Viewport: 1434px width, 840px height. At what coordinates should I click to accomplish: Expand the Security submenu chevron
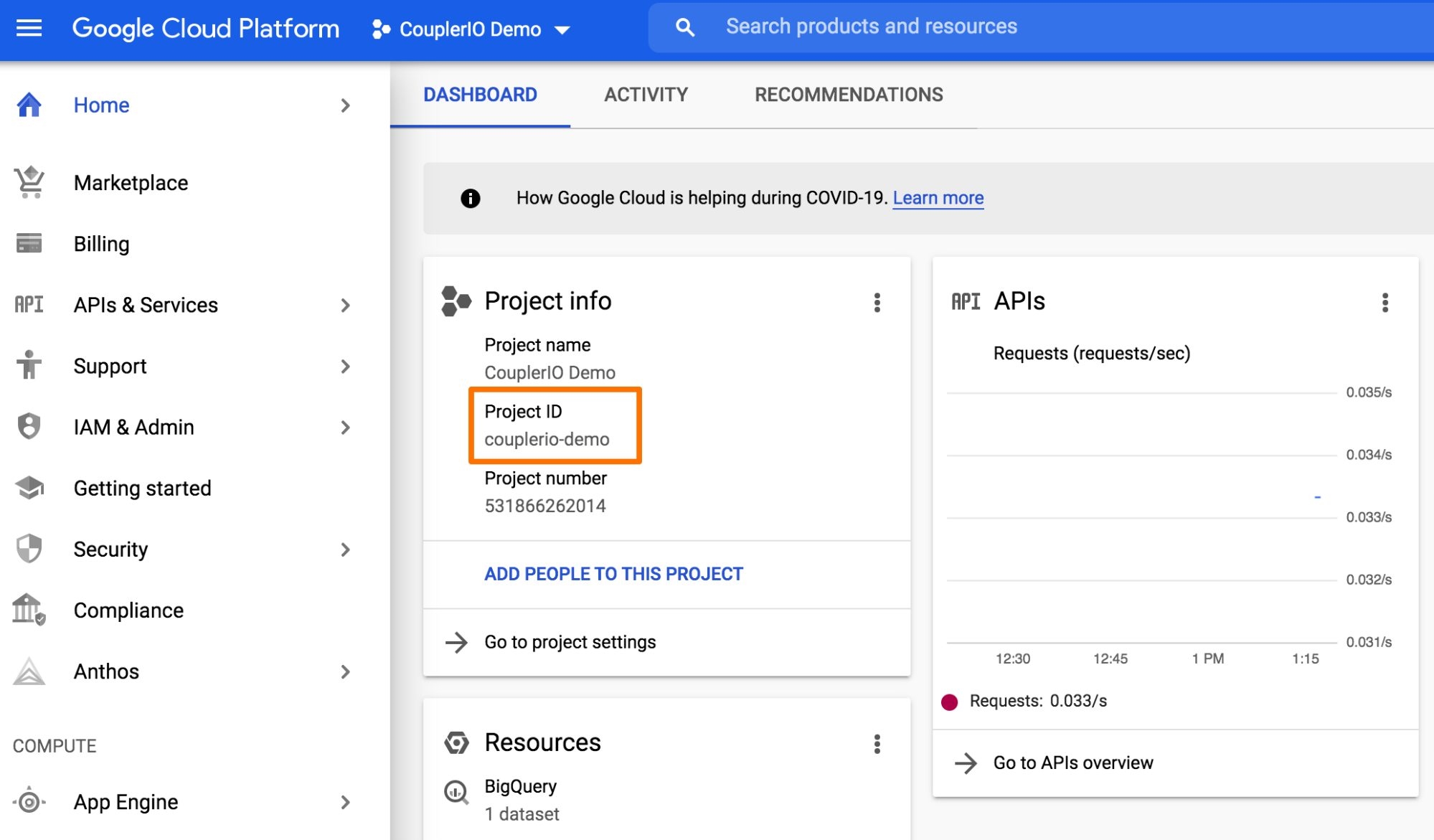pos(345,549)
